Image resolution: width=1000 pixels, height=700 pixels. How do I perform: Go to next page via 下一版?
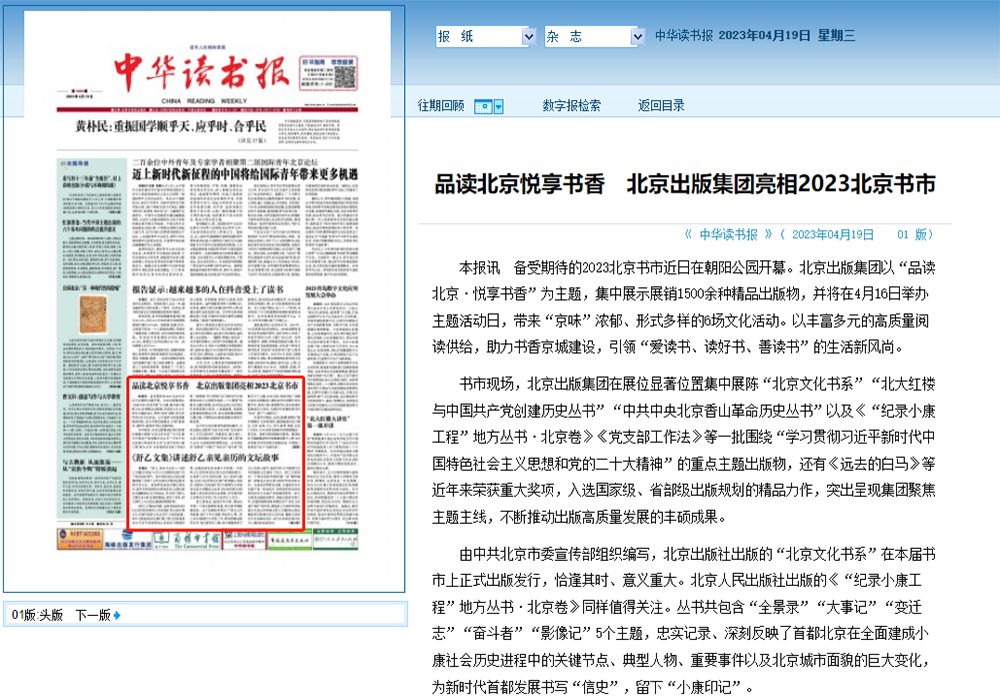click(x=92, y=615)
